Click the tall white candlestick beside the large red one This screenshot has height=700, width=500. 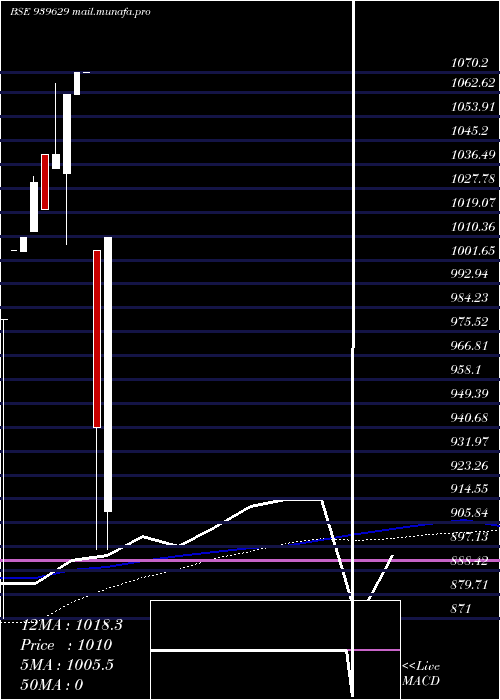(108, 374)
